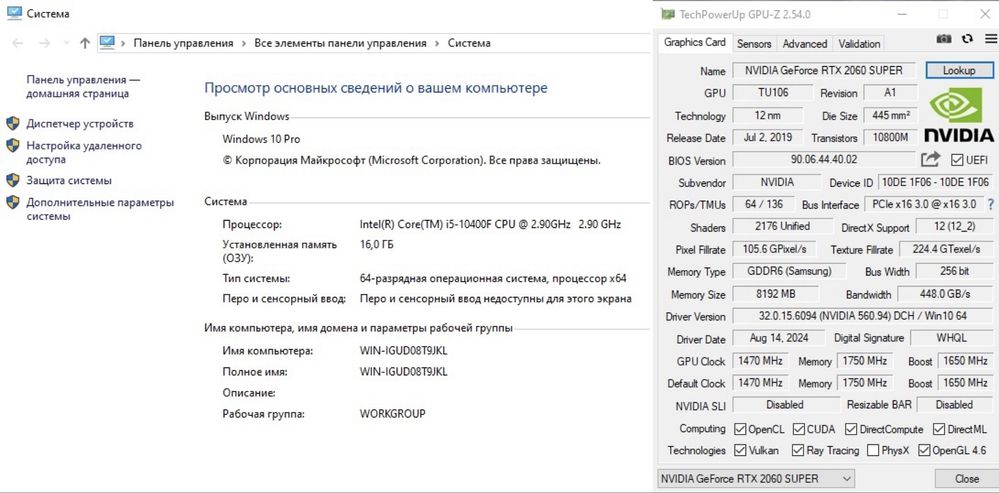Toggle the DirectCompute checkbox

(x=850, y=429)
